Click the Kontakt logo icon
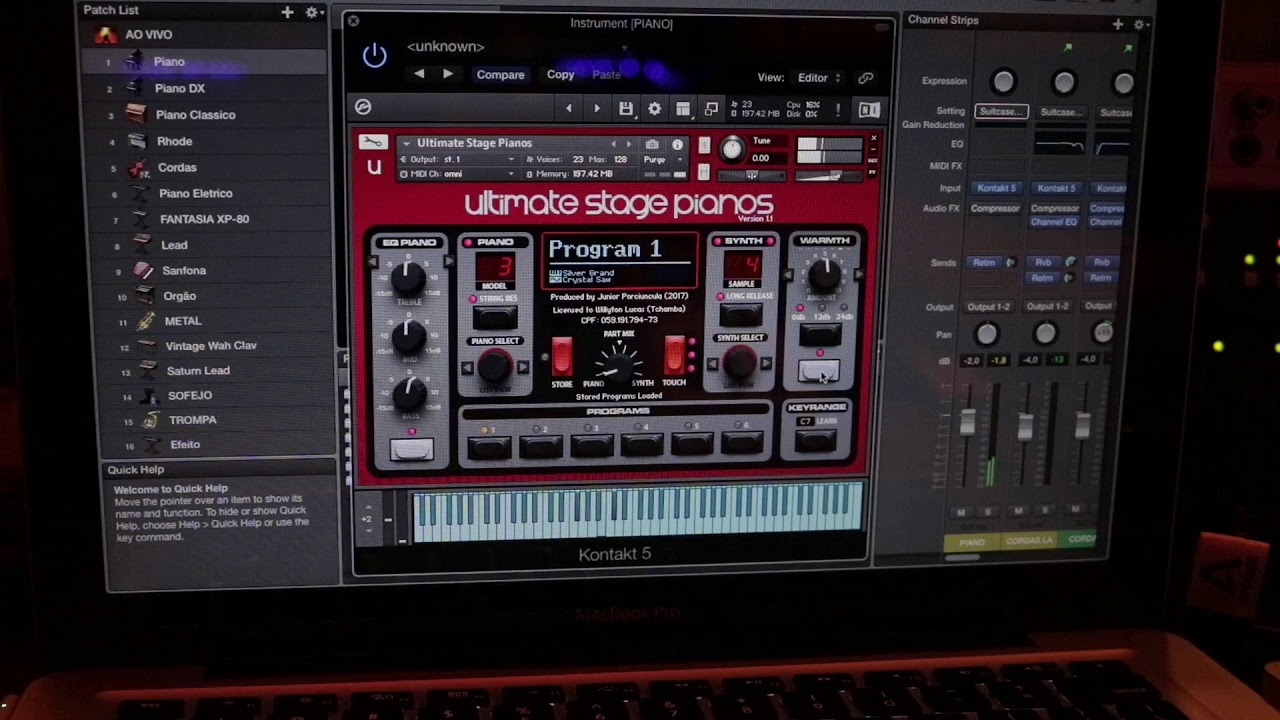This screenshot has width=1280, height=720. pyautogui.click(x=363, y=107)
